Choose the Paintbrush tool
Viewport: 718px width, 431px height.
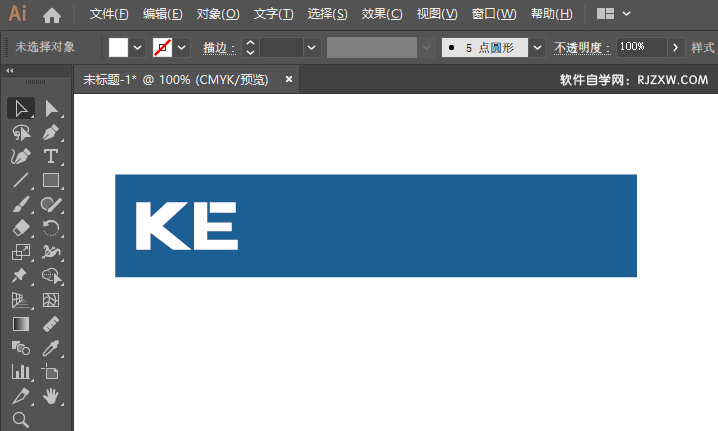click(x=21, y=204)
